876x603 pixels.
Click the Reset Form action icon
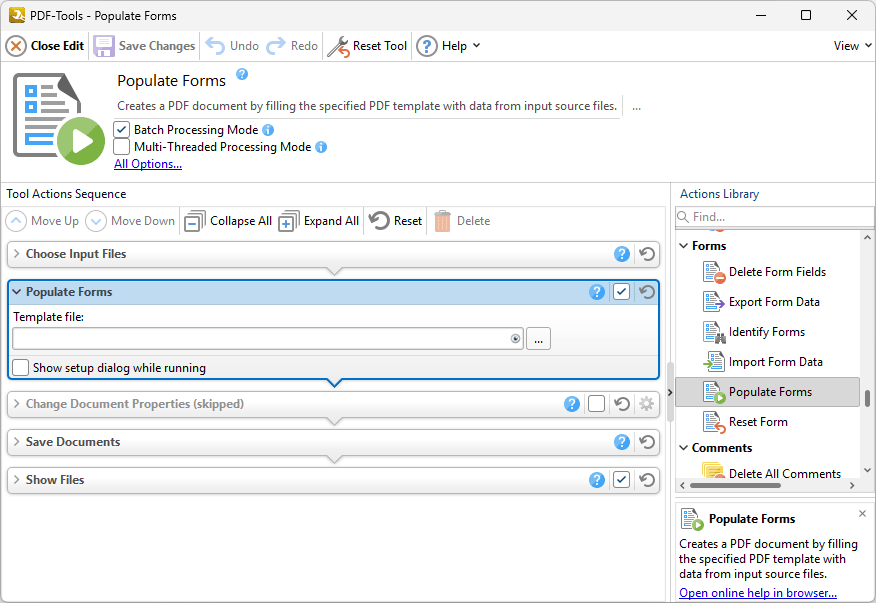click(x=713, y=421)
